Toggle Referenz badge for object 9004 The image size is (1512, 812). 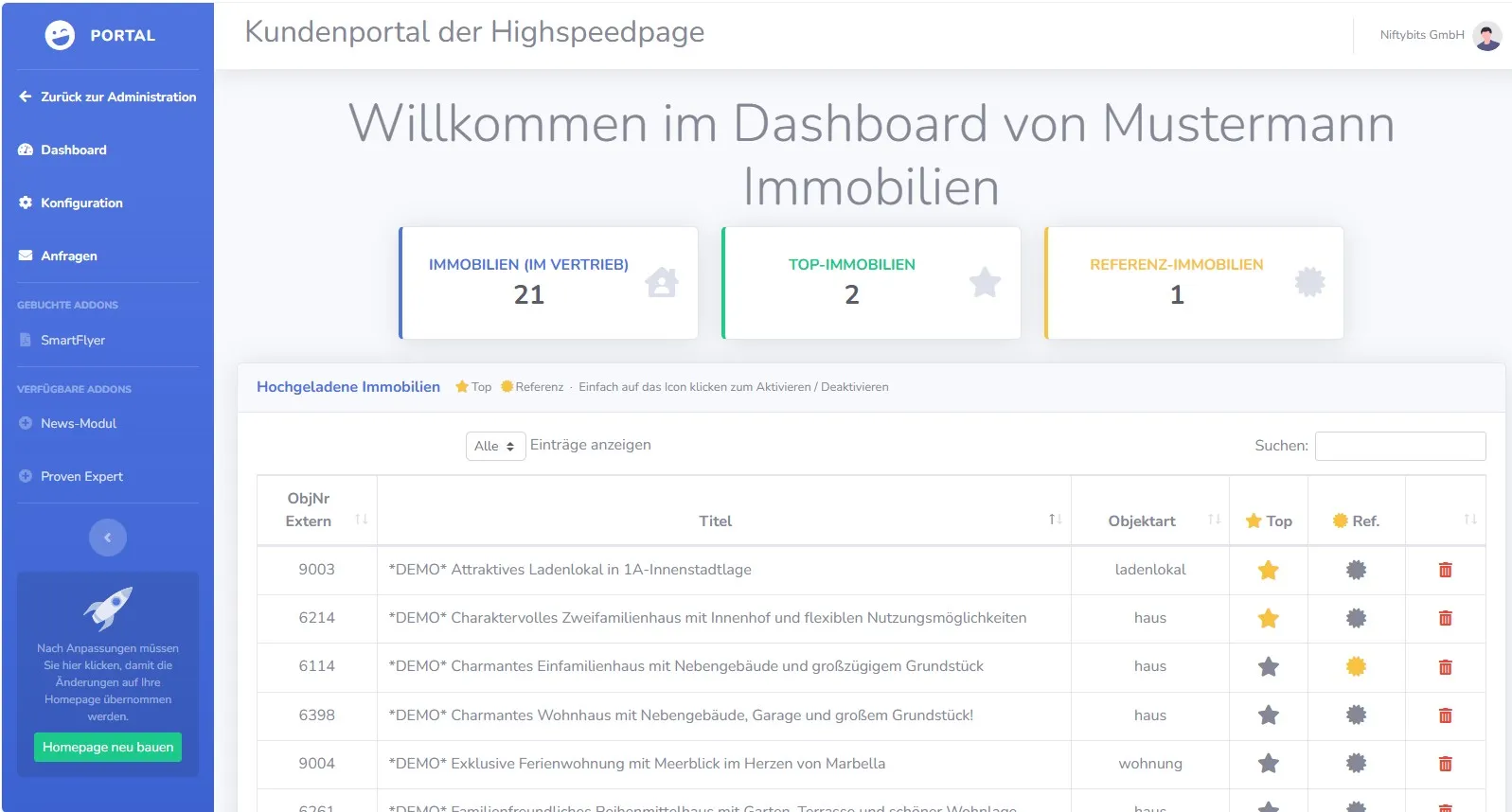(1357, 764)
